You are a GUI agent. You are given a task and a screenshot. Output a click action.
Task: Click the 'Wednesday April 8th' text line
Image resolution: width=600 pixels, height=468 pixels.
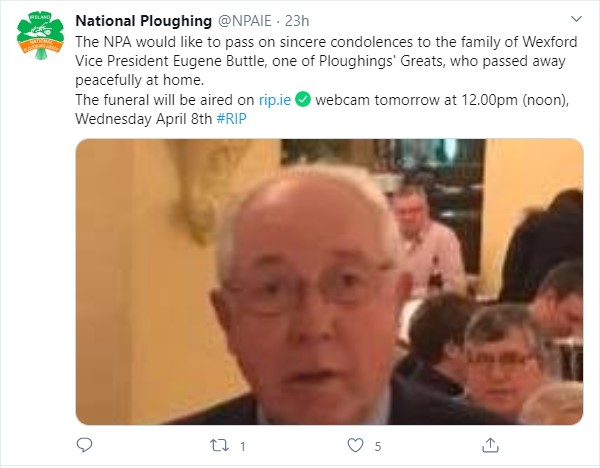click(143, 119)
